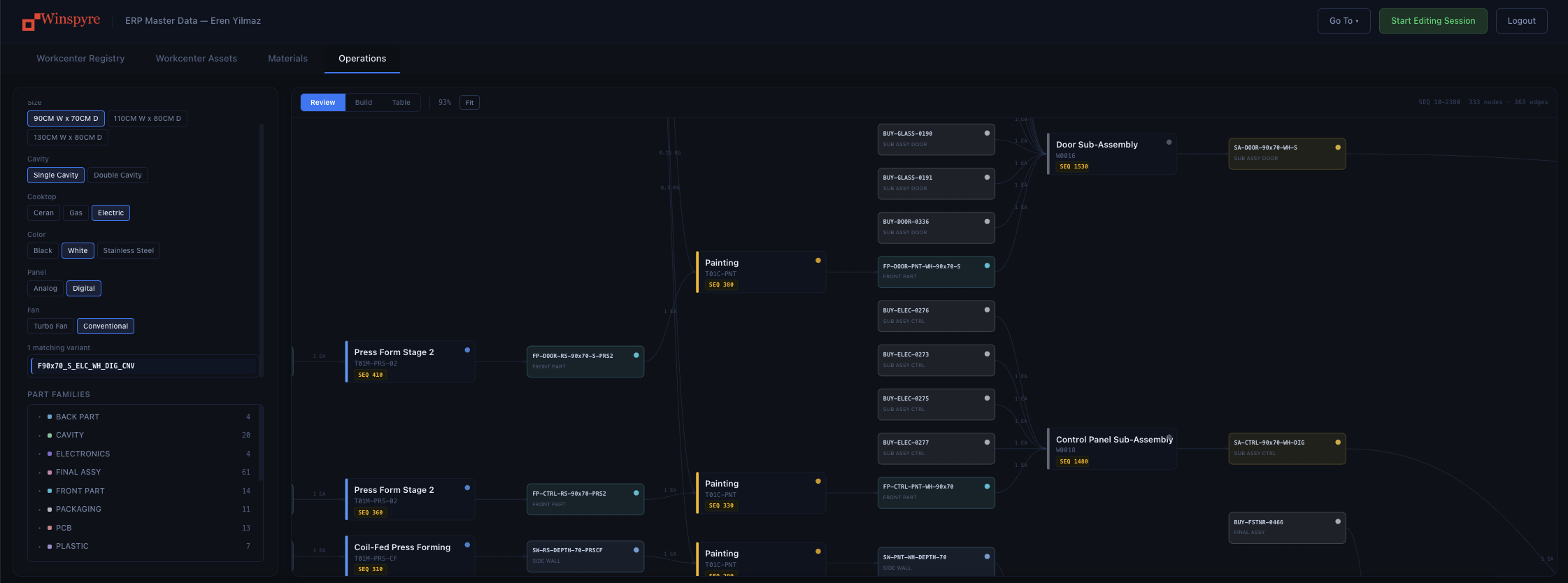Click the teal dot on FP-DOOR-RS-90x70-S-PRS2 node
Screen dimensions: 1568x583
coord(636,355)
